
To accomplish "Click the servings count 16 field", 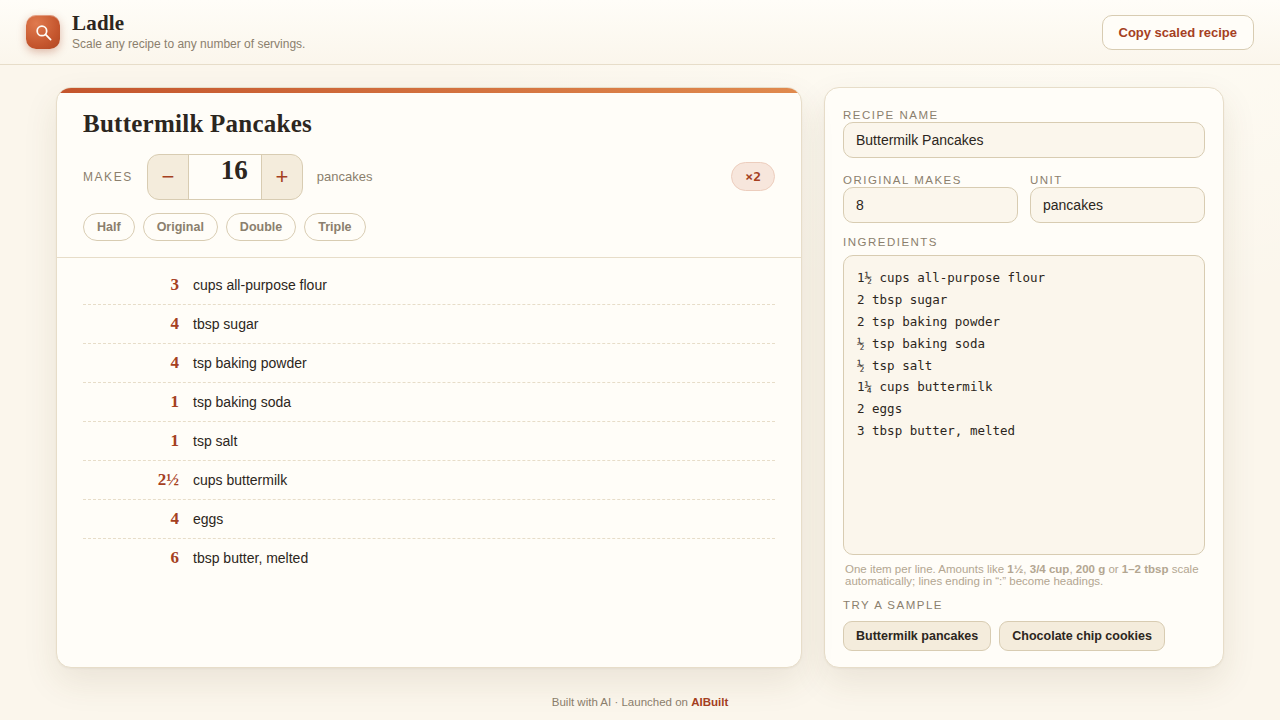I will [x=225, y=177].
